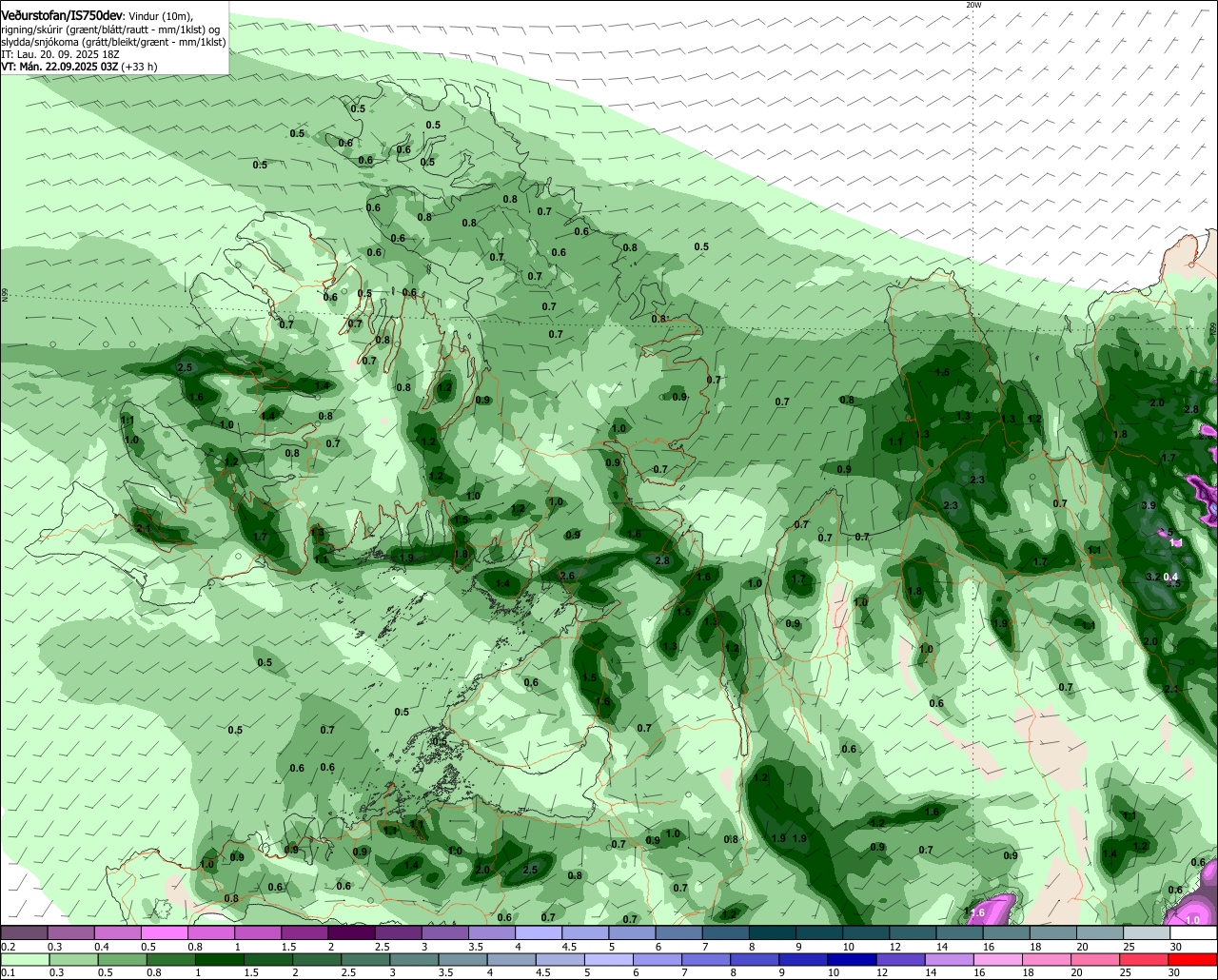Click upper legend swatch between 0.5 and 0.8
Screen dimensions: 1218x980
click(164, 932)
